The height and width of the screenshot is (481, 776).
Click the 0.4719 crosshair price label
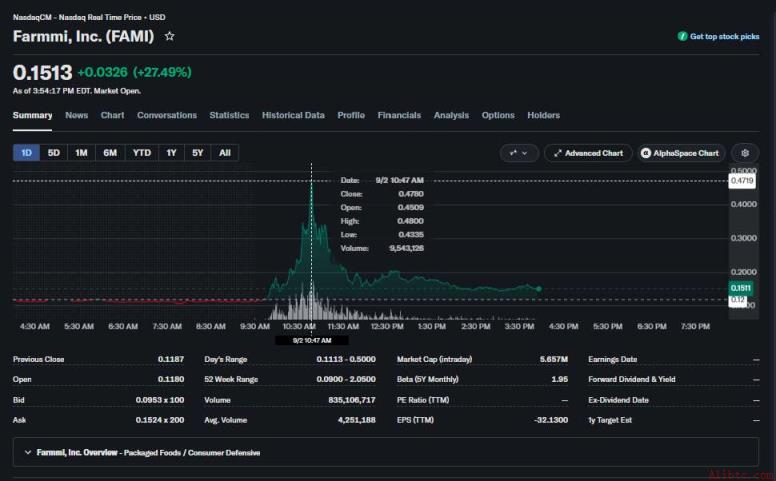point(742,181)
